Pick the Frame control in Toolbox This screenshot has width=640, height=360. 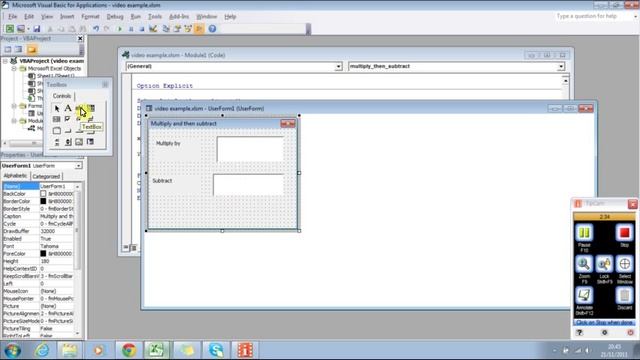[x=57, y=131]
